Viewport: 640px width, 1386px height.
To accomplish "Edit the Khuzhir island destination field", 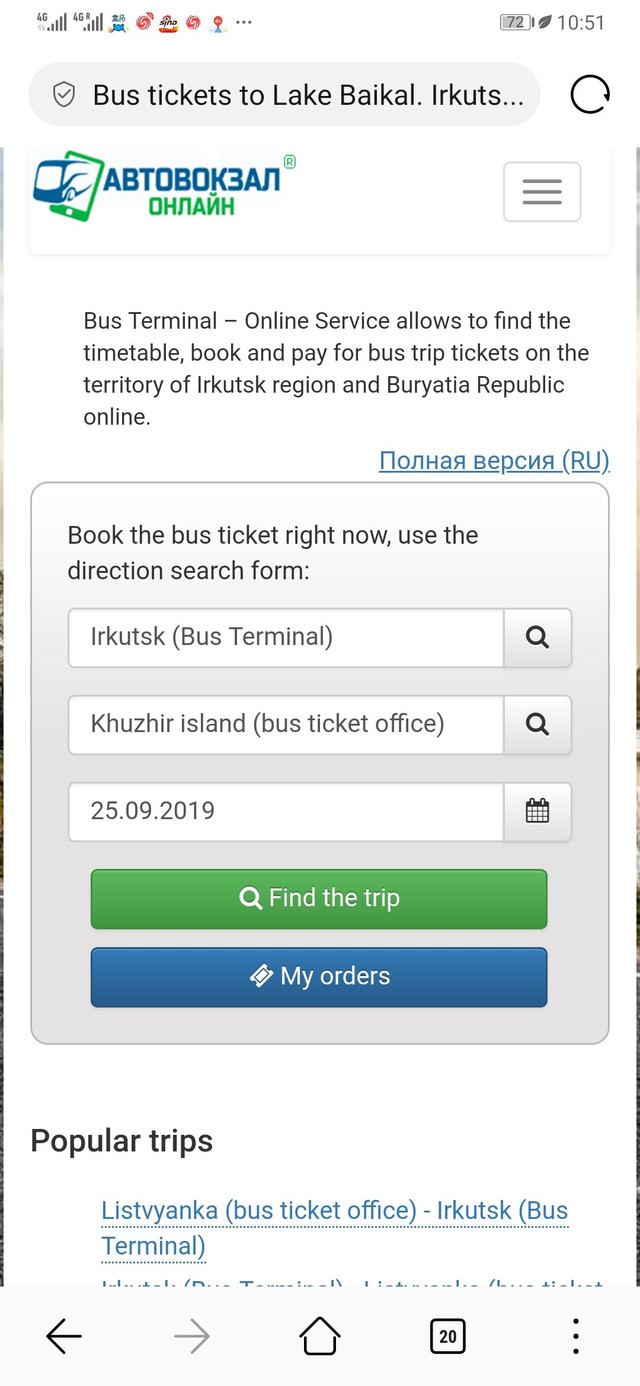I will pyautogui.click(x=286, y=724).
